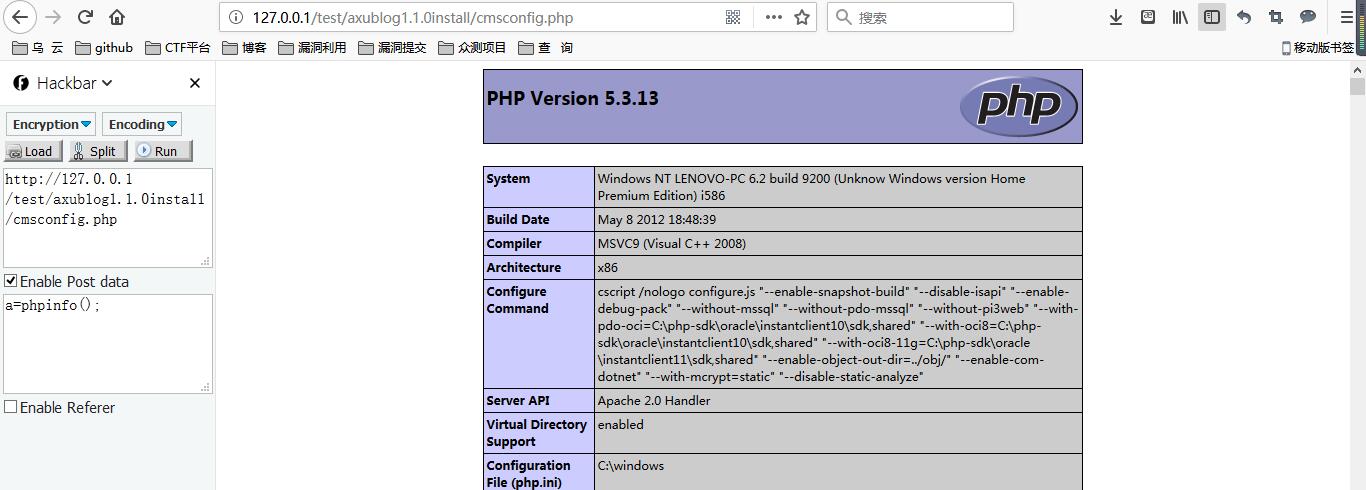Open the downloads panel
This screenshot has width=1366, height=490.
(x=1117, y=17)
